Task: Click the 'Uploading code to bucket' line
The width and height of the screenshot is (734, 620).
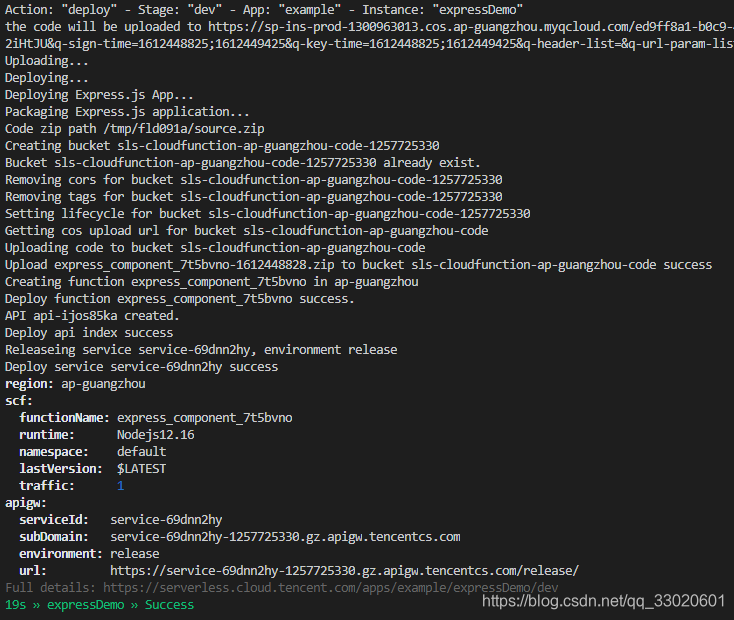Action: (215, 247)
